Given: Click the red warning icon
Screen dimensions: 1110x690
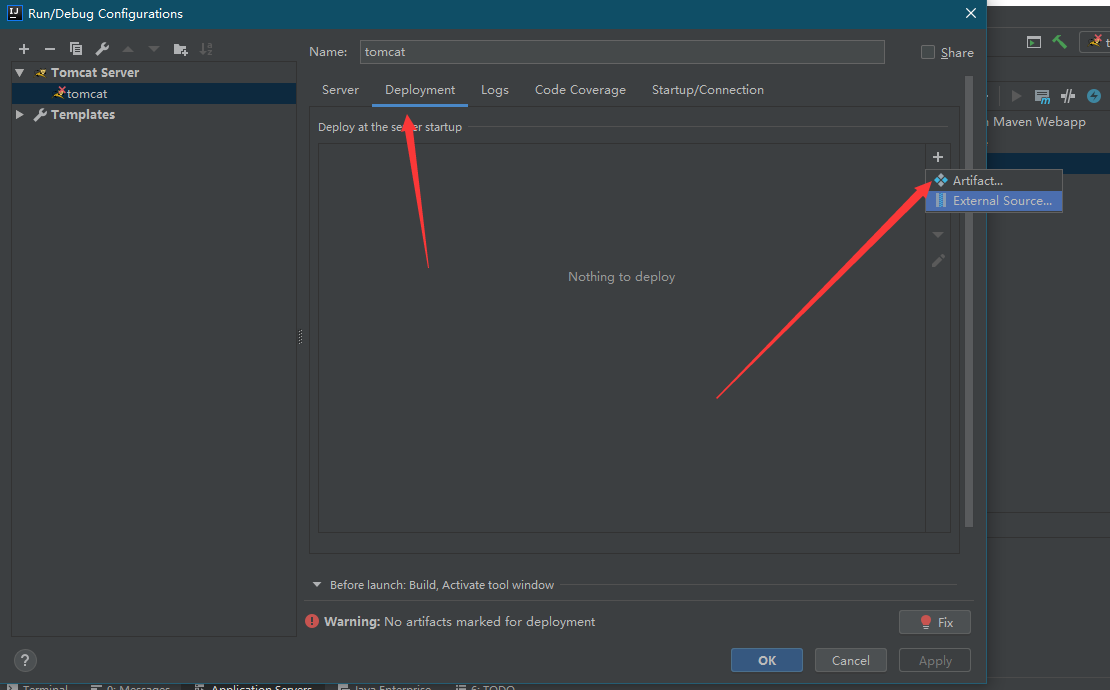Looking at the screenshot, I should coord(311,621).
